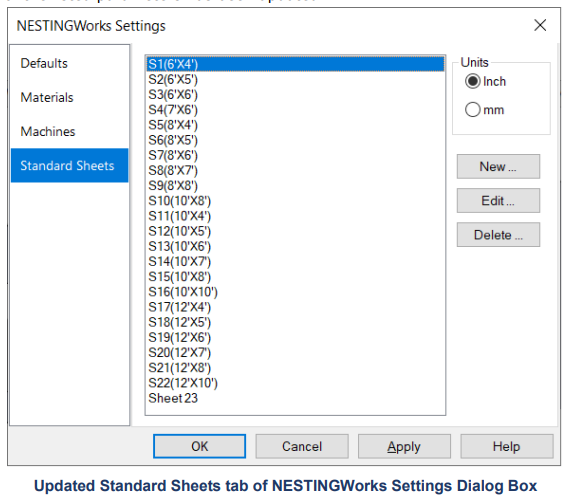This screenshot has width=569, height=496.
Task: Select sheet S1(6'X4') in list
Action: (295, 64)
